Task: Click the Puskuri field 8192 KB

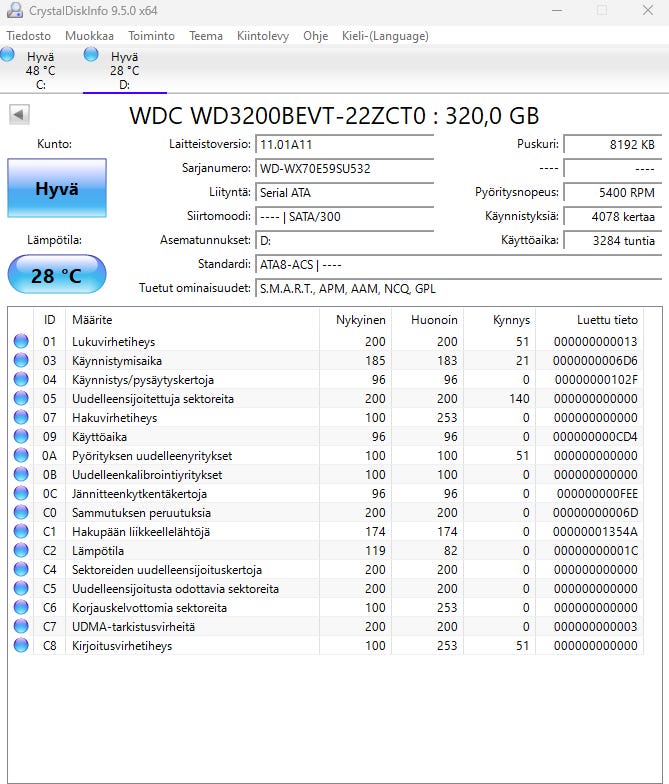Action: pos(612,145)
